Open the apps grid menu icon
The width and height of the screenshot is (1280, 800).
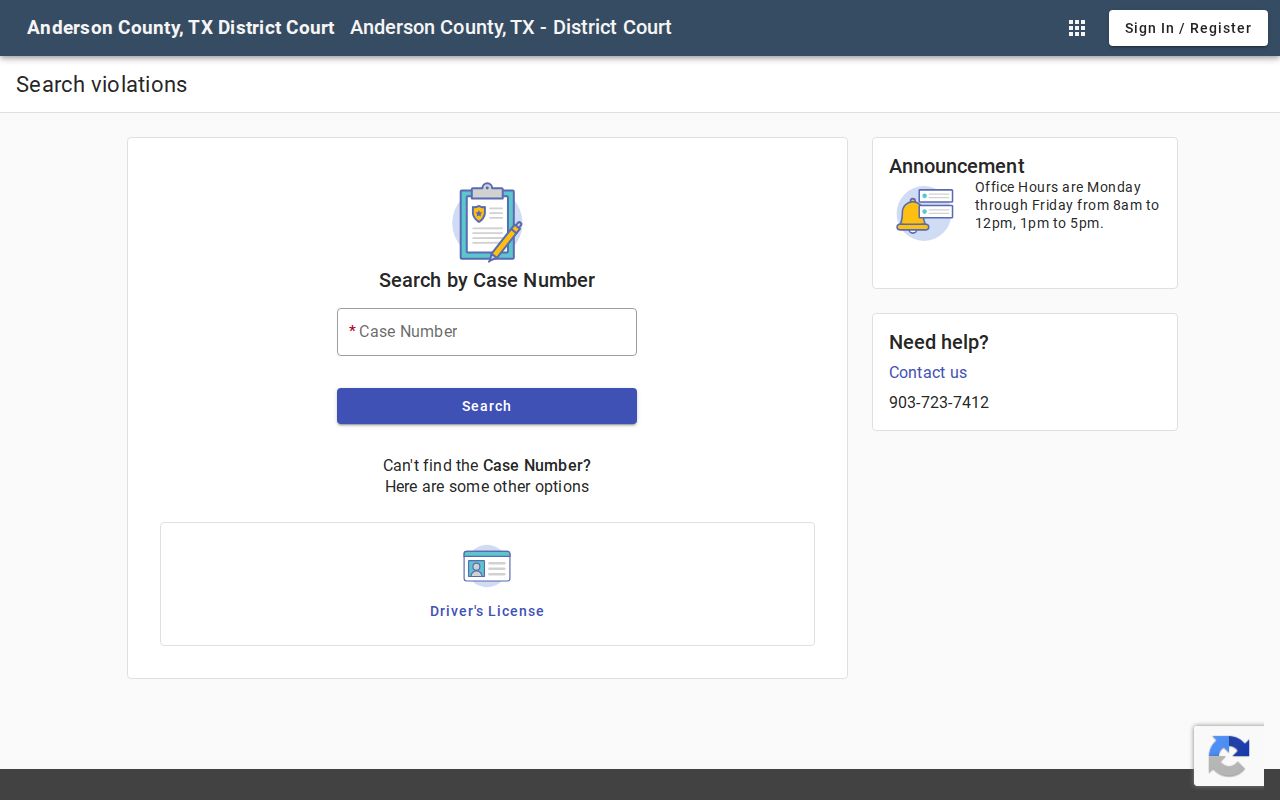coord(1077,28)
